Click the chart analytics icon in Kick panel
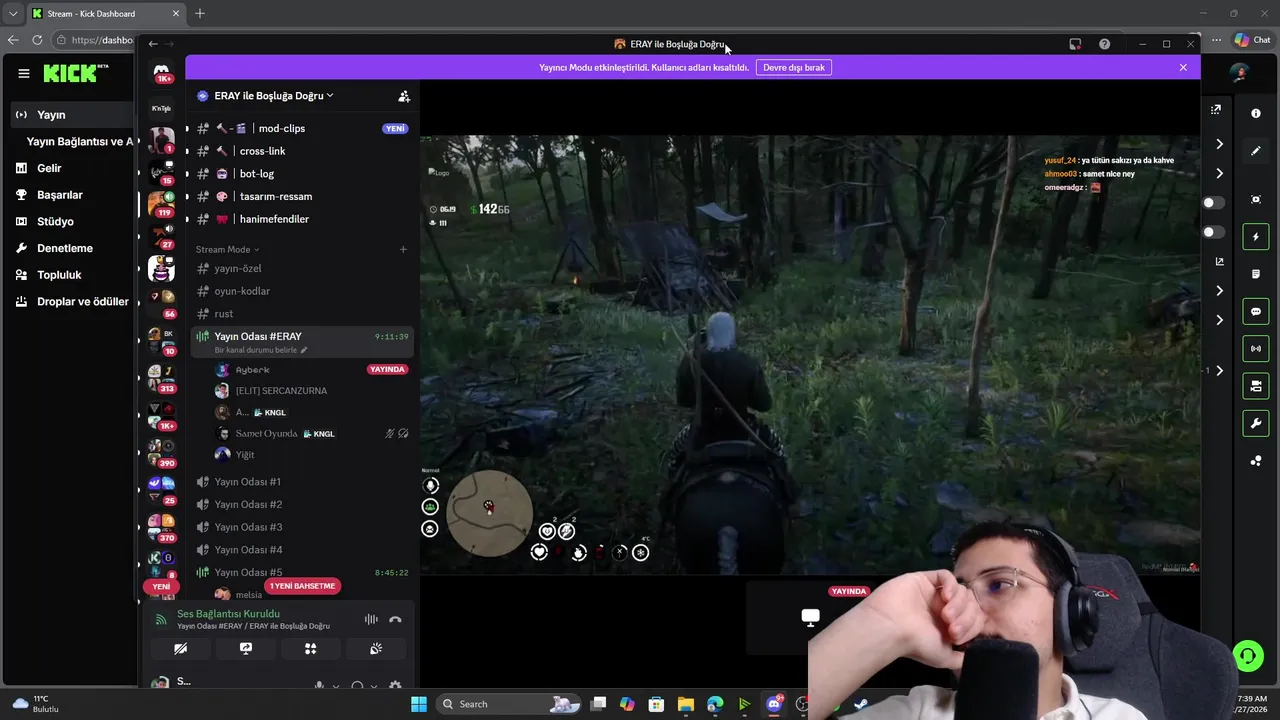Viewport: 1280px width, 720px height. point(1219,262)
